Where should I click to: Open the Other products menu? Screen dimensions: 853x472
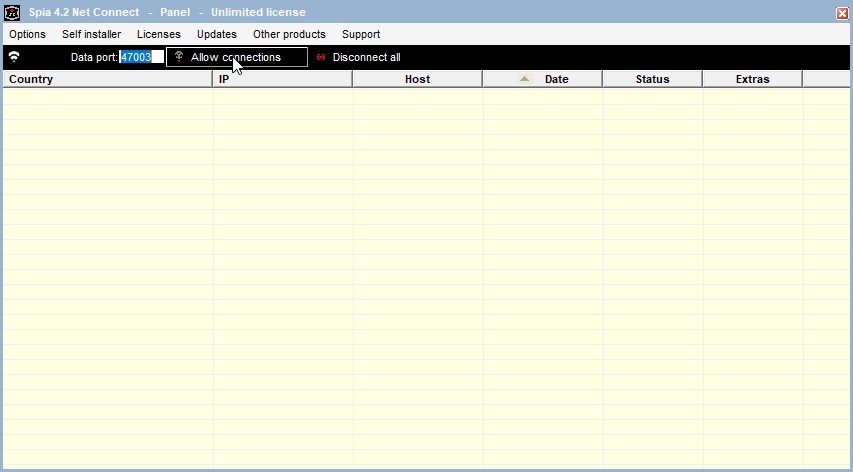(x=289, y=34)
